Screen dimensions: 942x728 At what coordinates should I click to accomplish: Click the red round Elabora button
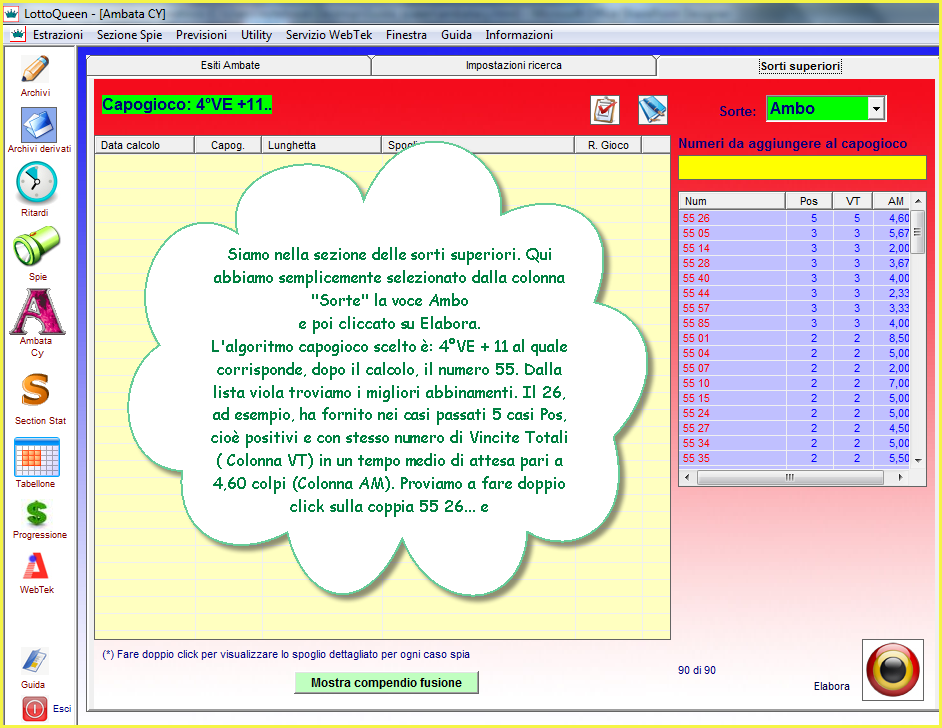coord(893,670)
